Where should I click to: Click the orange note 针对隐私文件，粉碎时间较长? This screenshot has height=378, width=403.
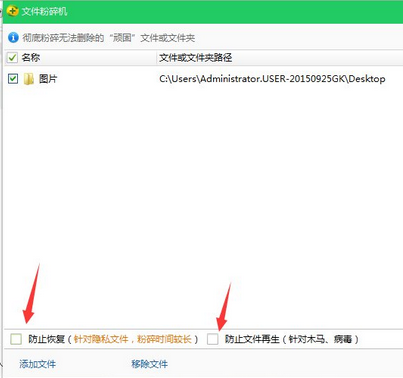coord(133,339)
